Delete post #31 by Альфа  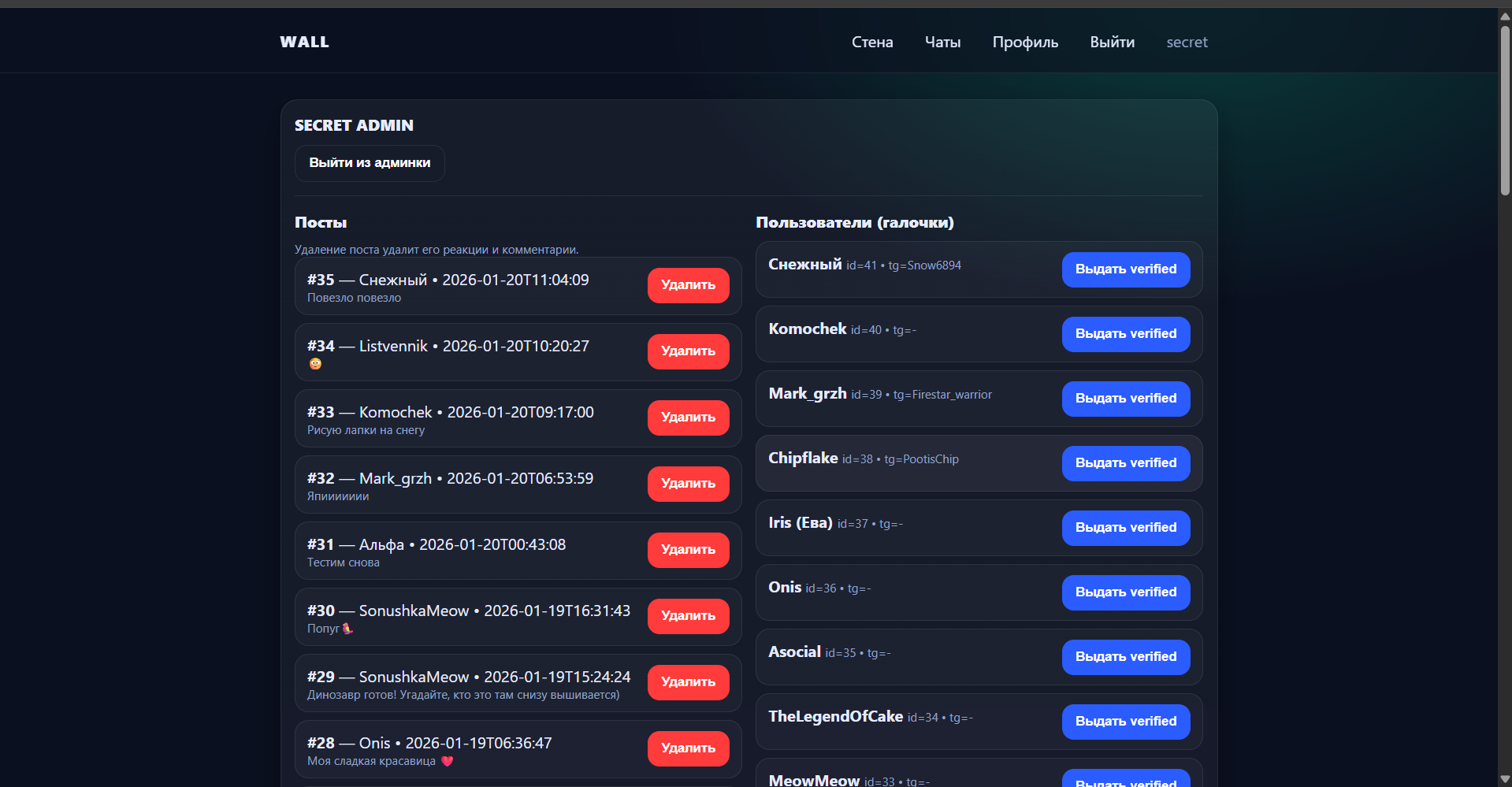pos(688,550)
